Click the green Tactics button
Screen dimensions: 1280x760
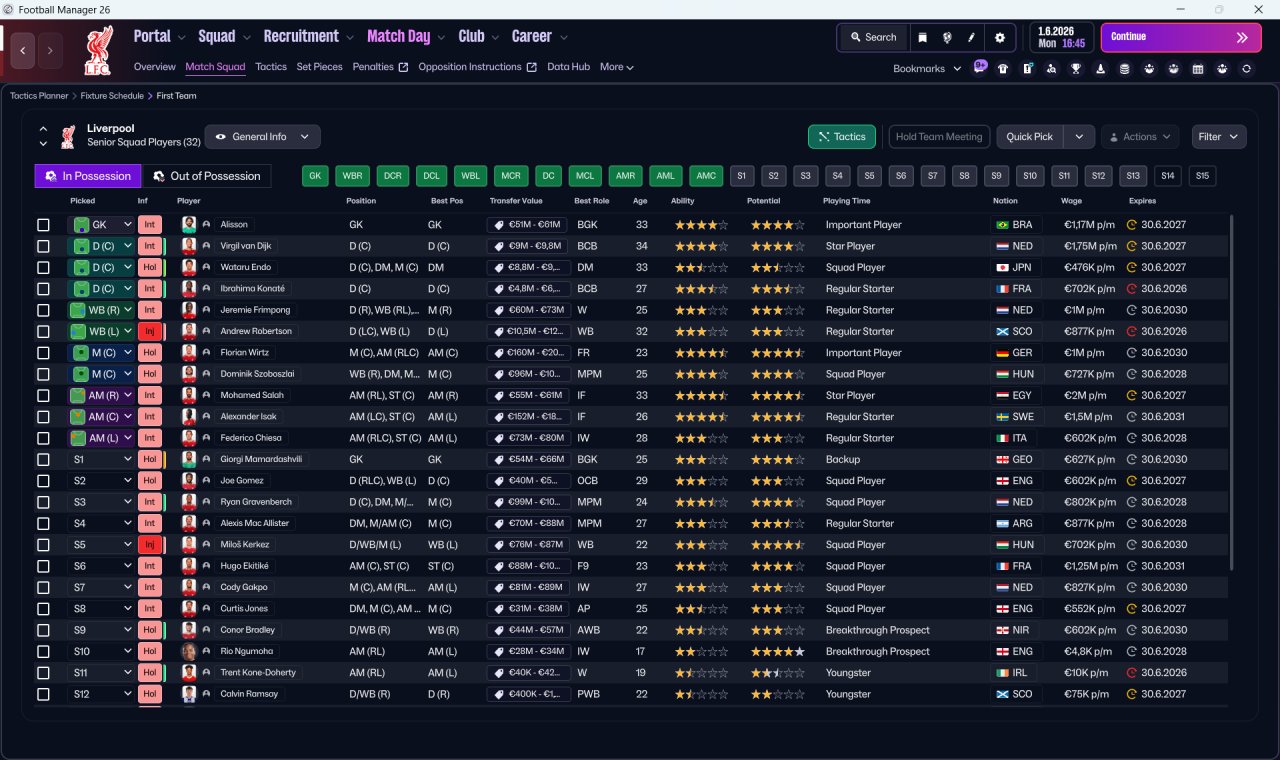842,137
